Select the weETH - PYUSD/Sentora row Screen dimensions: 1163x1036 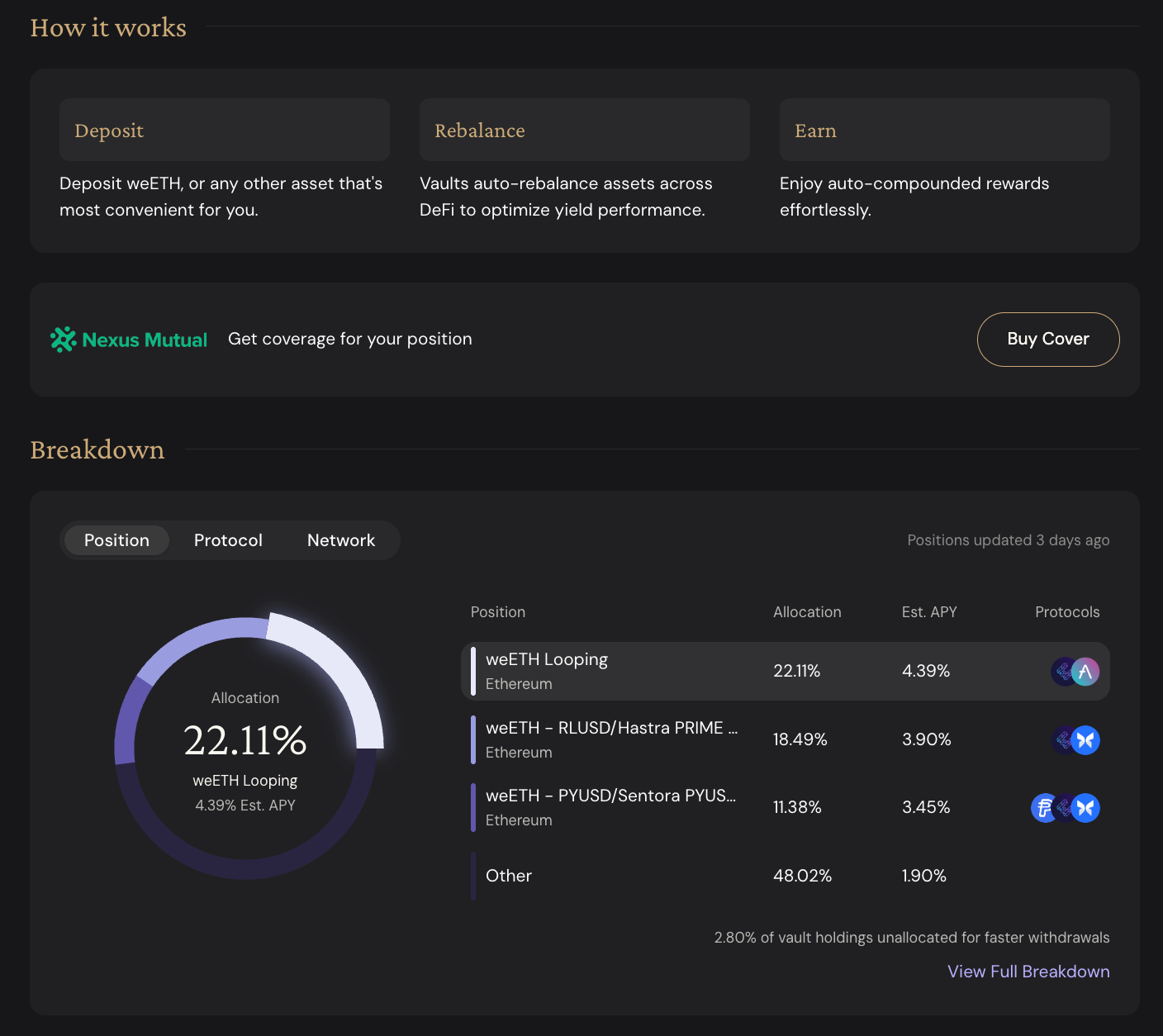pyautogui.click(x=786, y=808)
